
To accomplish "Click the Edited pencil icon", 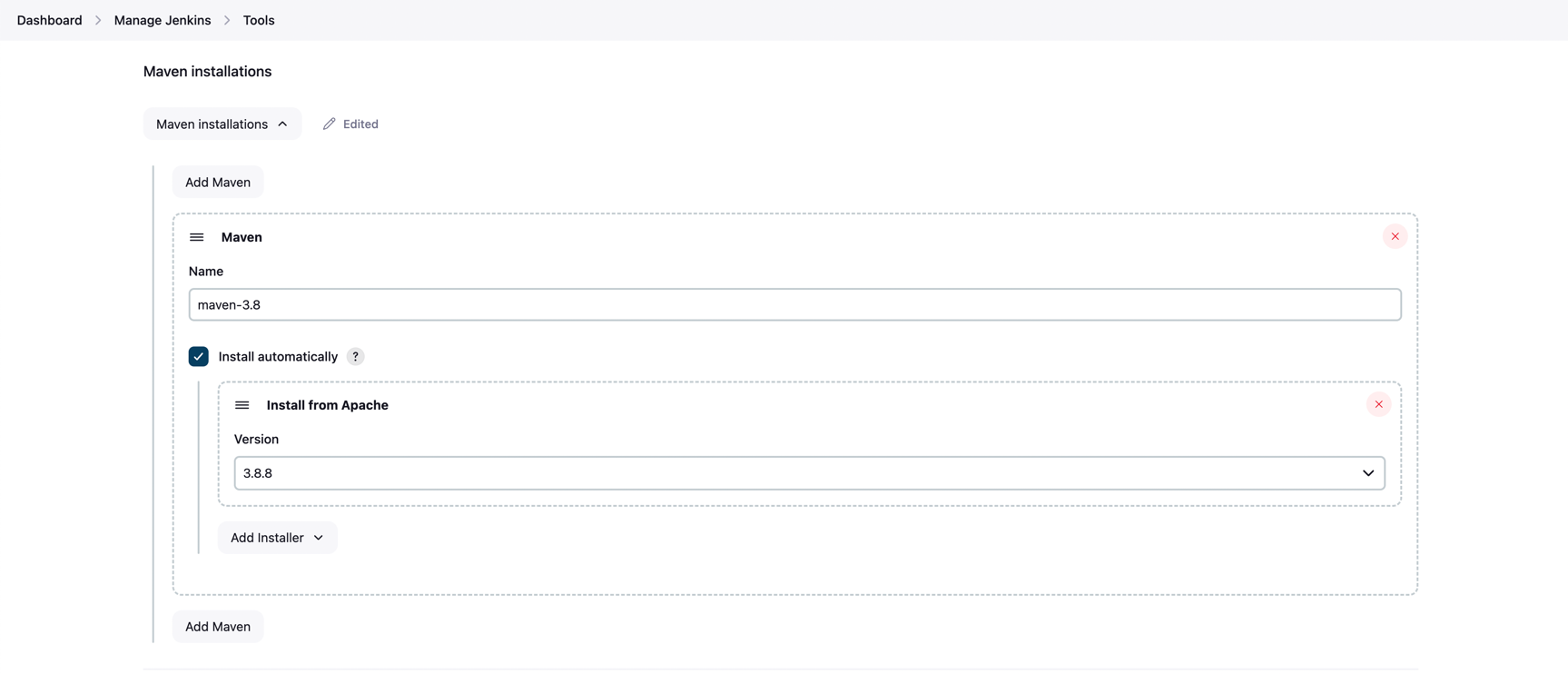I will [x=330, y=124].
